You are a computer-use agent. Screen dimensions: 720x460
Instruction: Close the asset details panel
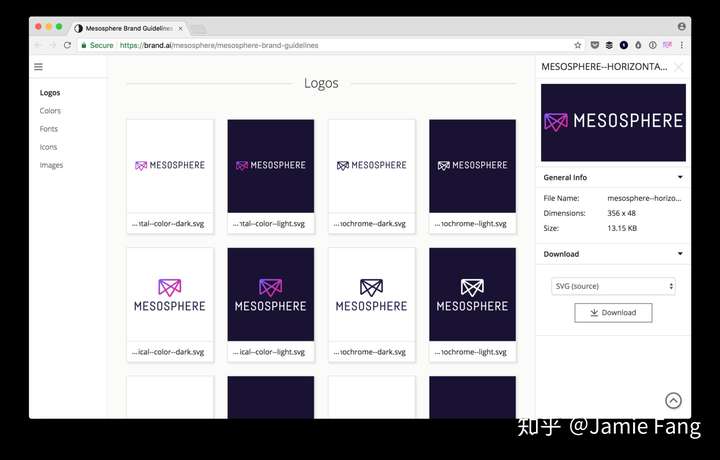click(679, 67)
